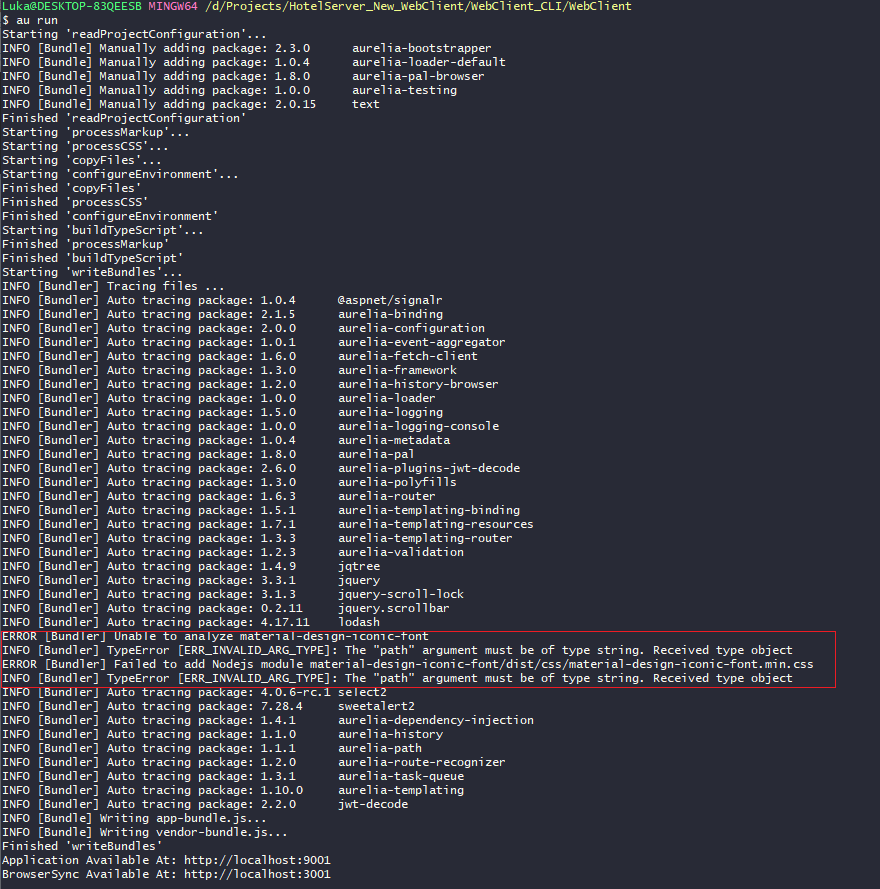This screenshot has height=889, width=880.
Task: Open the http://localhost:3001 BrowserSync URL
Action: pyautogui.click(x=257, y=874)
